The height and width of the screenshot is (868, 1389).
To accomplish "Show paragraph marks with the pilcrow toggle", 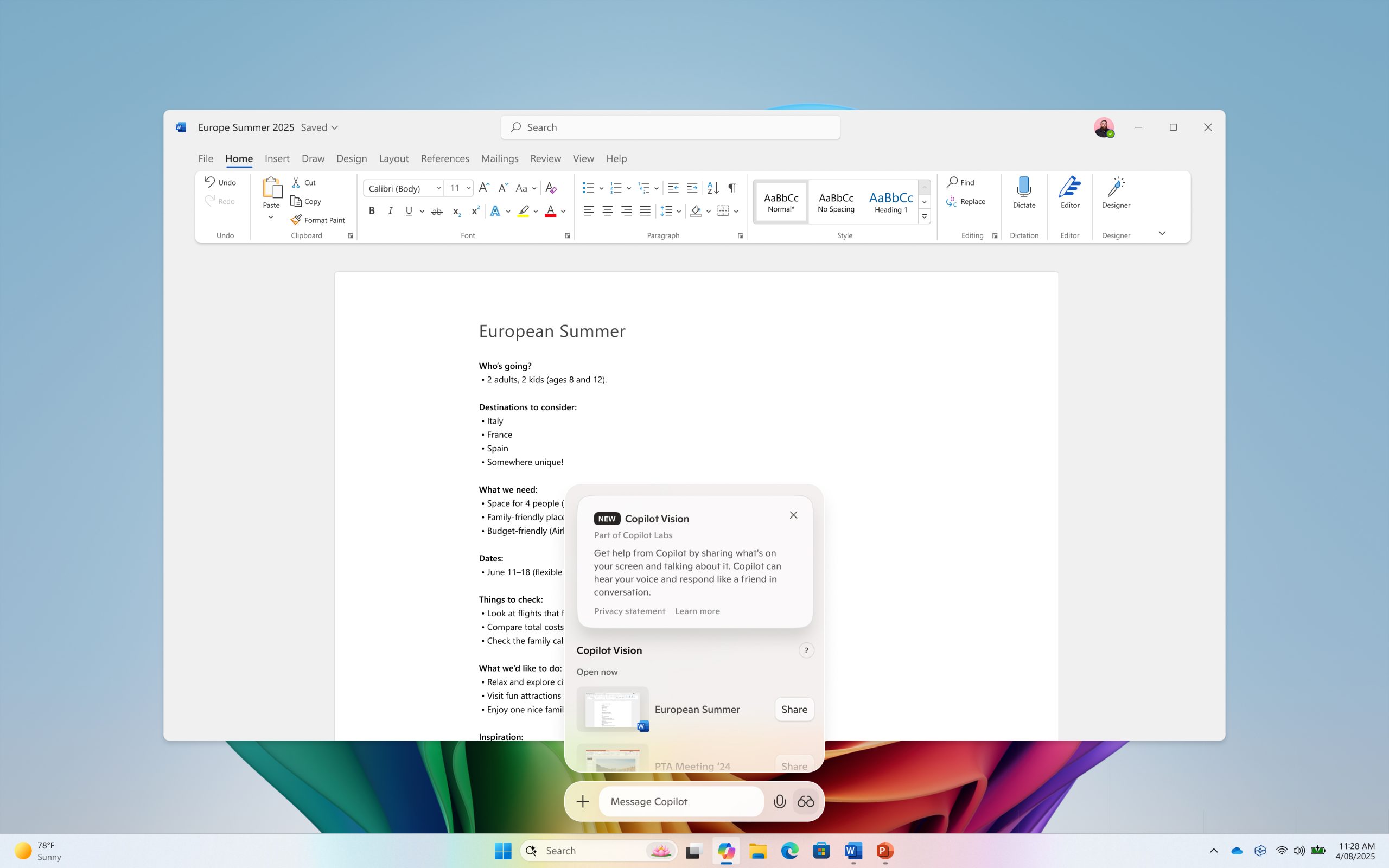I will 732,188.
